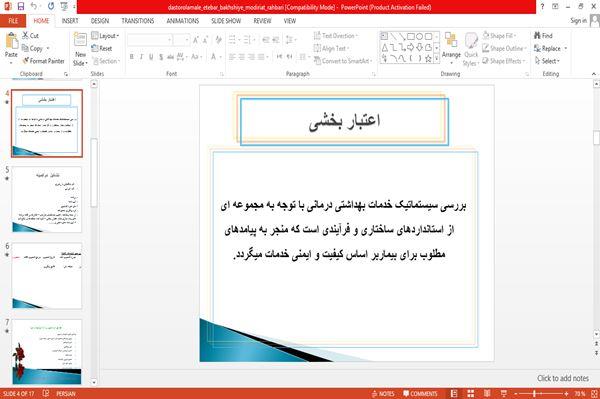Open COMMENTS pane from status bar
This screenshot has width=600, height=399.
[420, 394]
